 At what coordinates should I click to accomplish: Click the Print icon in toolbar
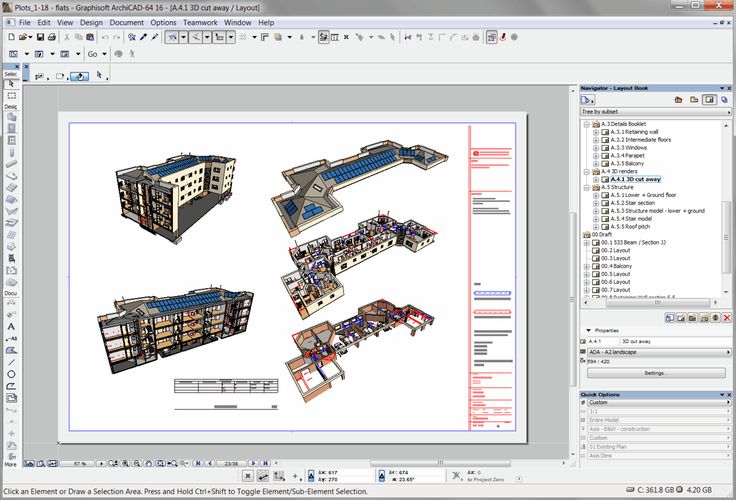pyautogui.click(x=51, y=37)
